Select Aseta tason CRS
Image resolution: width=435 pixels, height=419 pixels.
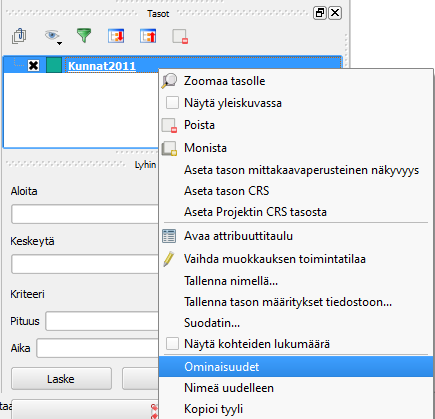click(296, 191)
